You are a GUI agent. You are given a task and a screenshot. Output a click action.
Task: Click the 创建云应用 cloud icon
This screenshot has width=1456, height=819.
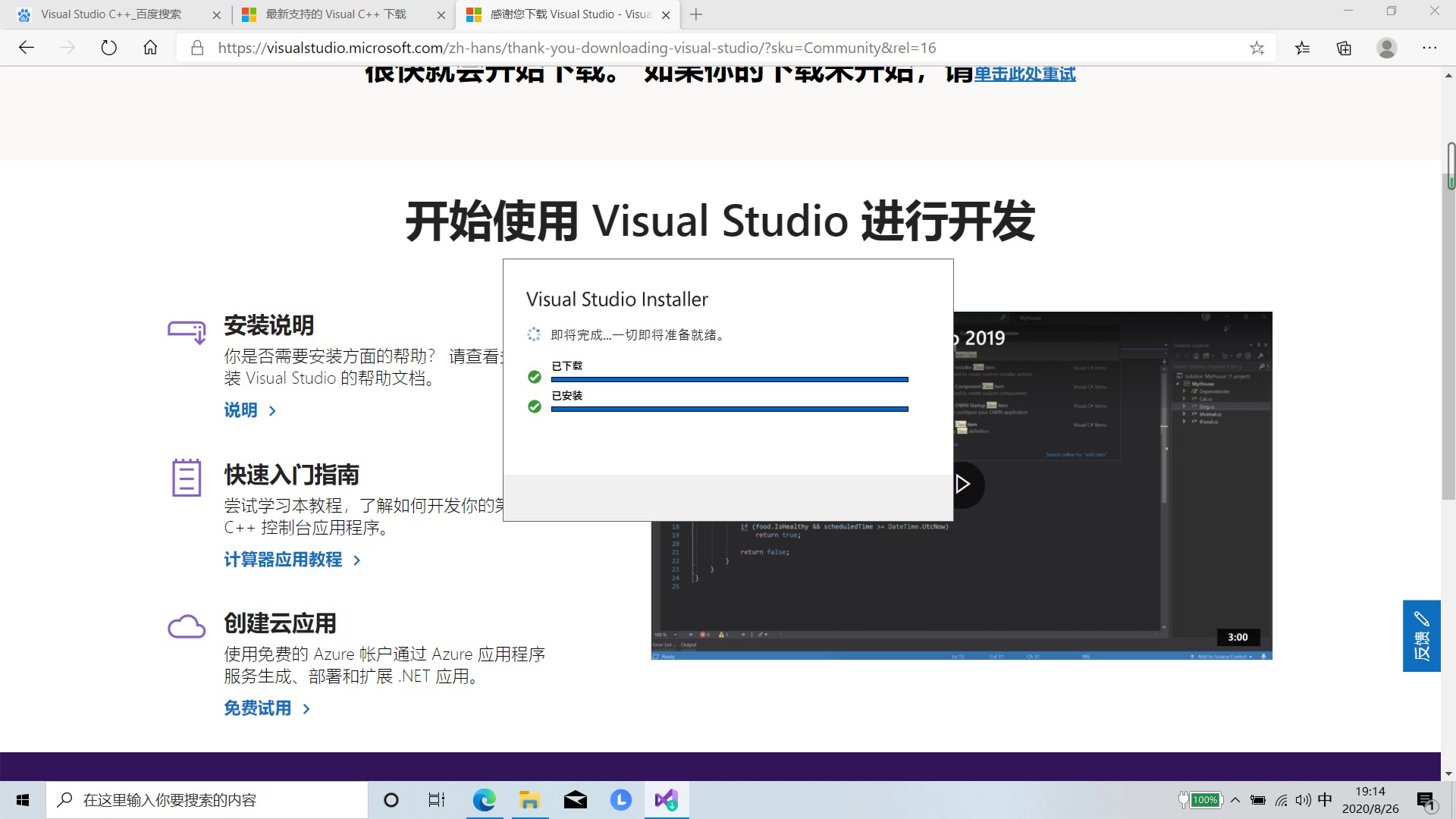pos(187,626)
